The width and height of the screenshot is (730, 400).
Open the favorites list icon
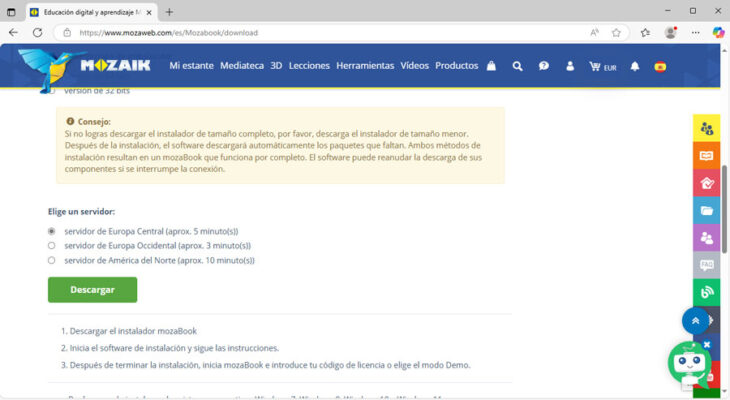pyautogui.click(x=645, y=33)
